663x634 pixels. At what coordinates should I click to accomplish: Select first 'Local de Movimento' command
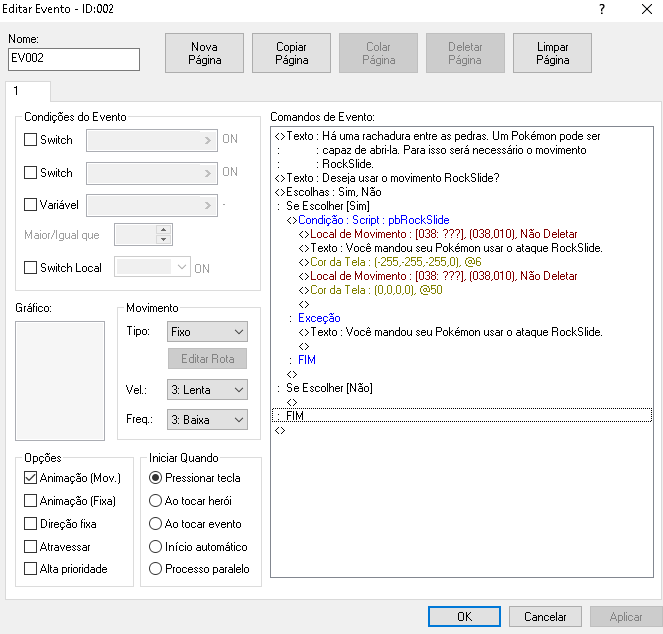[x=438, y=234]
